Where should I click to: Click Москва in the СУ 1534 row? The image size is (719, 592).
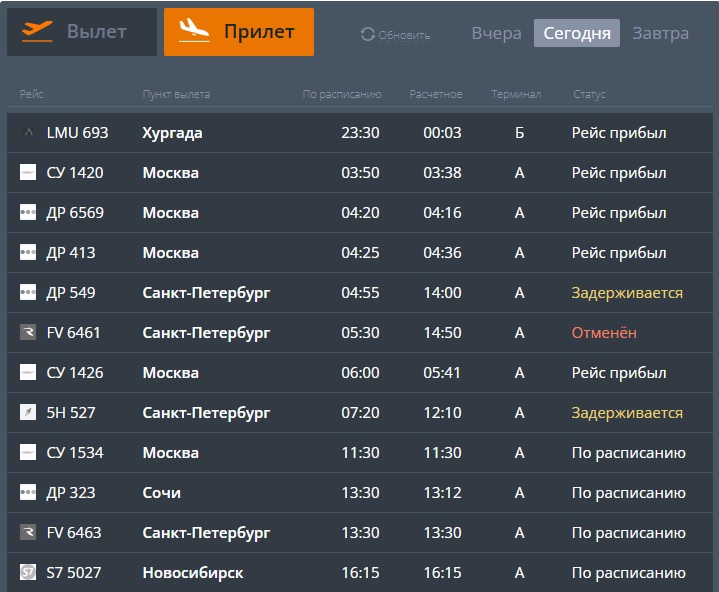click(x=171, y=452)
